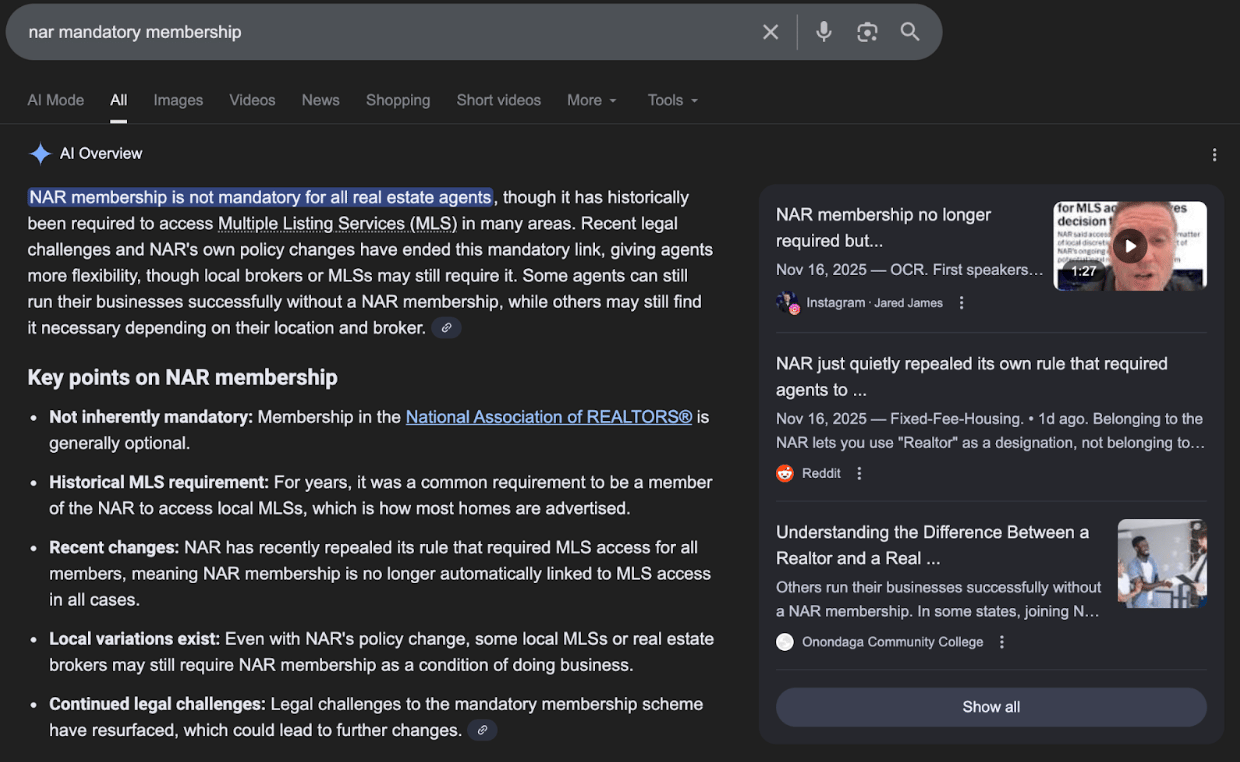1240x762 pixels.
Task: Click the highlighted 'NAR membership is not mandatory' sentence
Action: [260, 197]
